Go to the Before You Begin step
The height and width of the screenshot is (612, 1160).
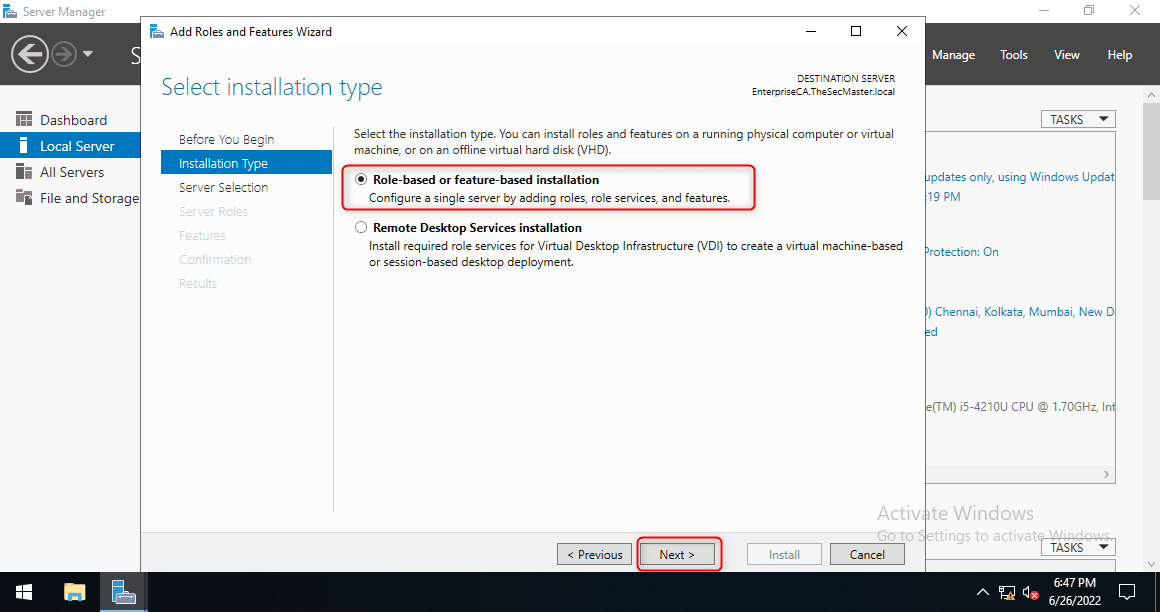coord(226,139)
